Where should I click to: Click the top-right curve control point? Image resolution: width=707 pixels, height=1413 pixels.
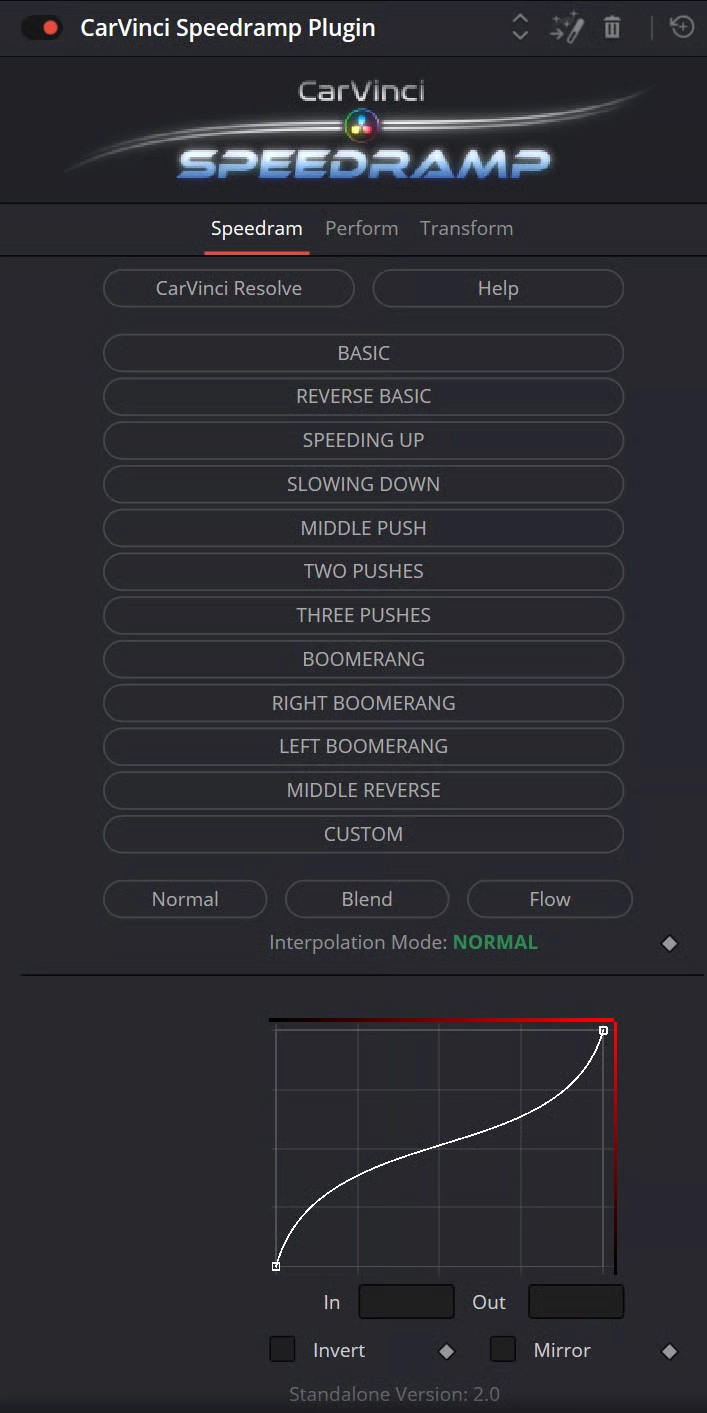tap(603, 1030)
